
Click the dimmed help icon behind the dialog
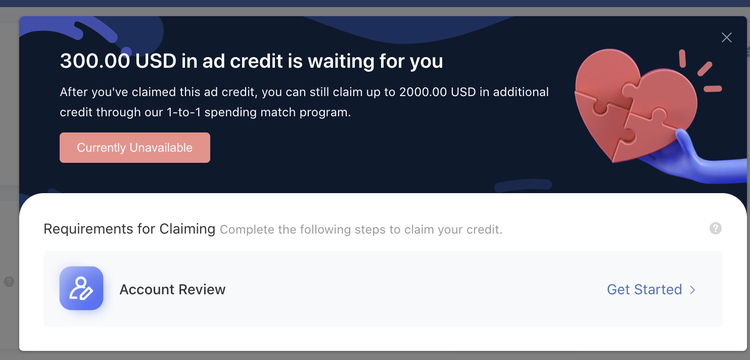(x=9, y=282)
